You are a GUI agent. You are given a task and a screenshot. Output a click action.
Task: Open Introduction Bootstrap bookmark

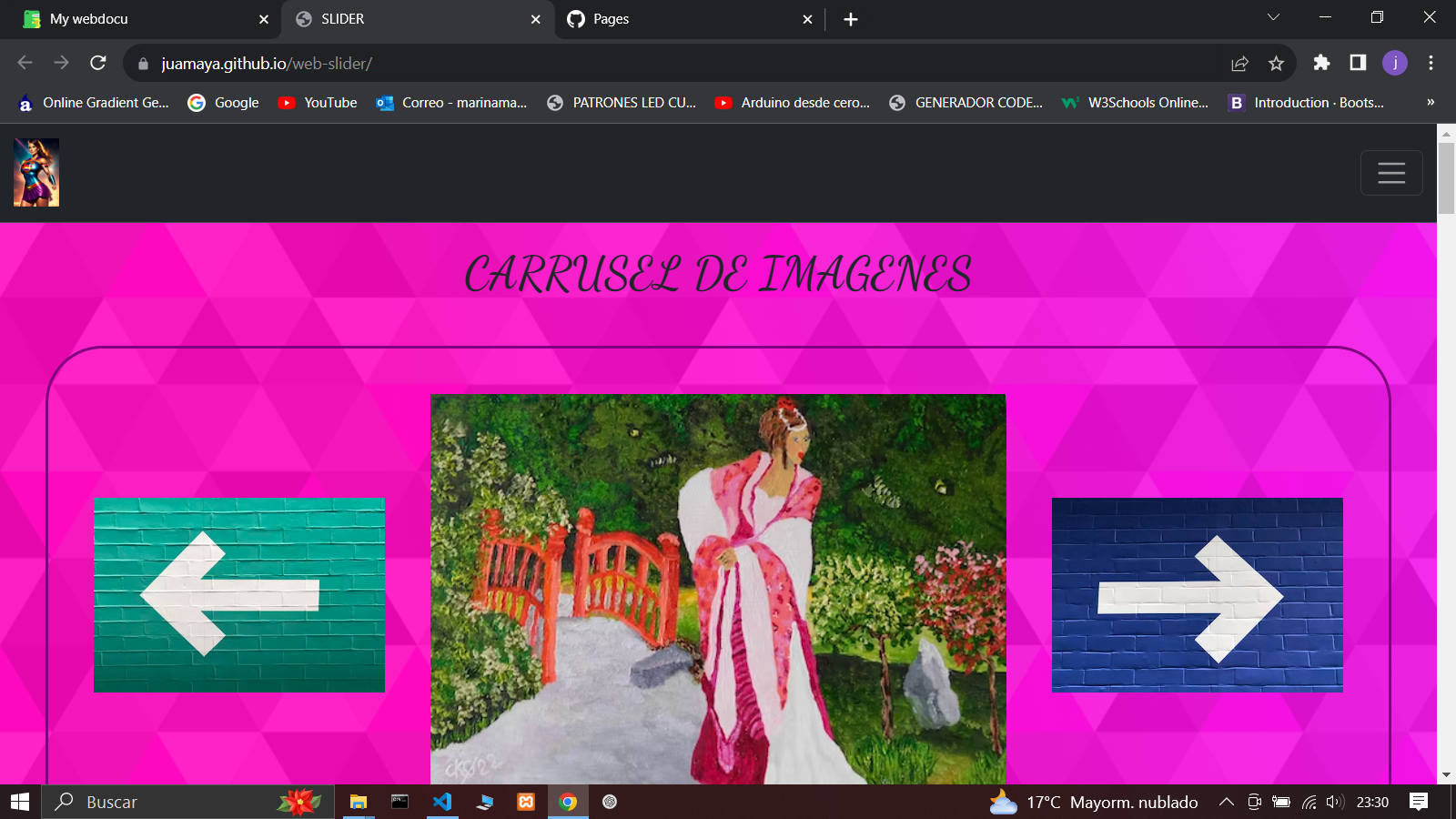1306,103
